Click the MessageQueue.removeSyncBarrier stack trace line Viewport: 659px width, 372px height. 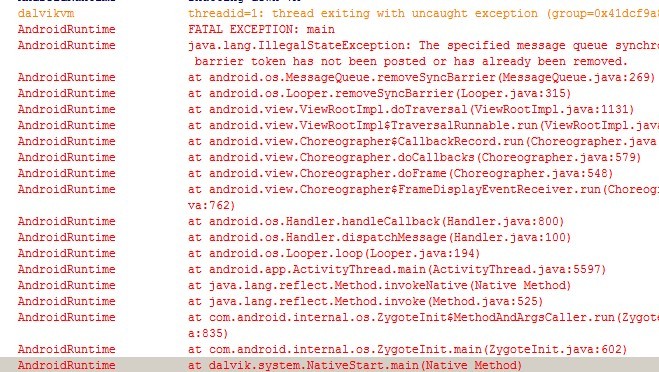coord(330,77)
